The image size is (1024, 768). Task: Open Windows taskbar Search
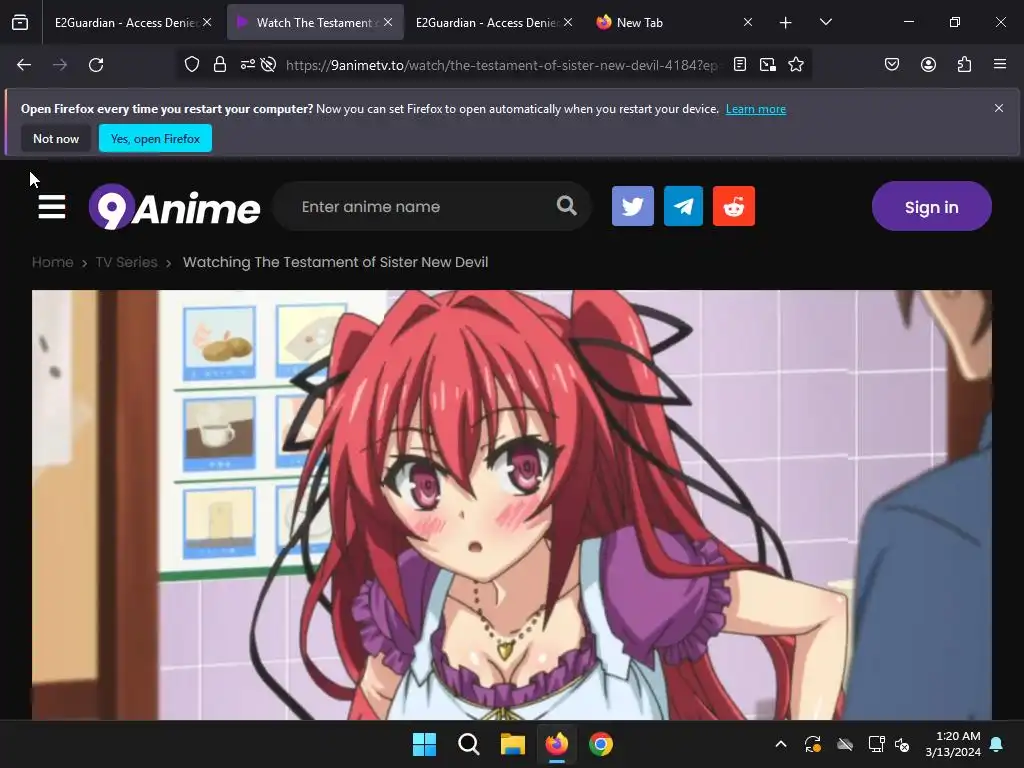pyautogui.click(x=468, y=744)
